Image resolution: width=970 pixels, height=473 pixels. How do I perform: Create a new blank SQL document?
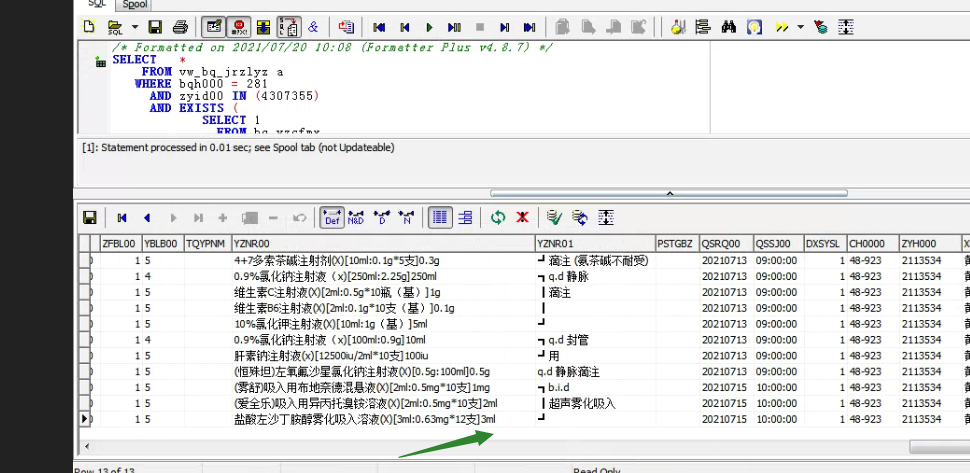(x=89, y=27)
